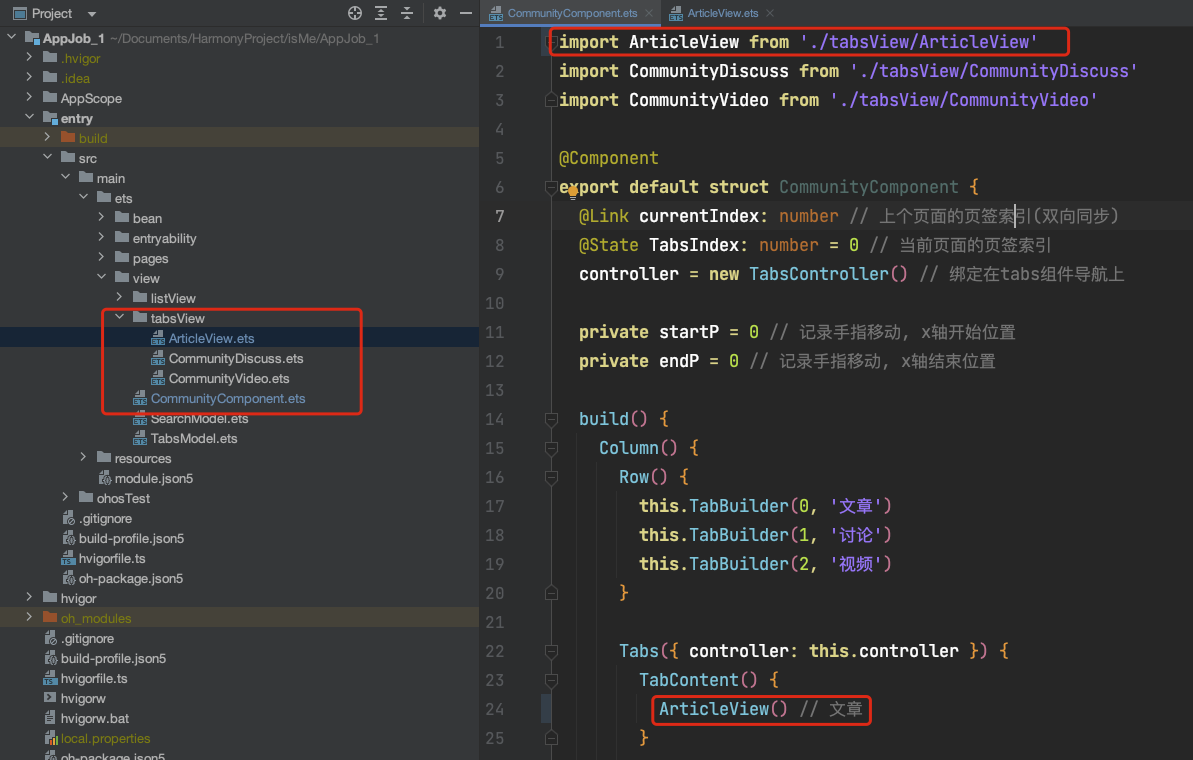The height and width of the screenshot is (760, 1193).
Task: Expand the oh_modules folder
Action: point(29,618)
